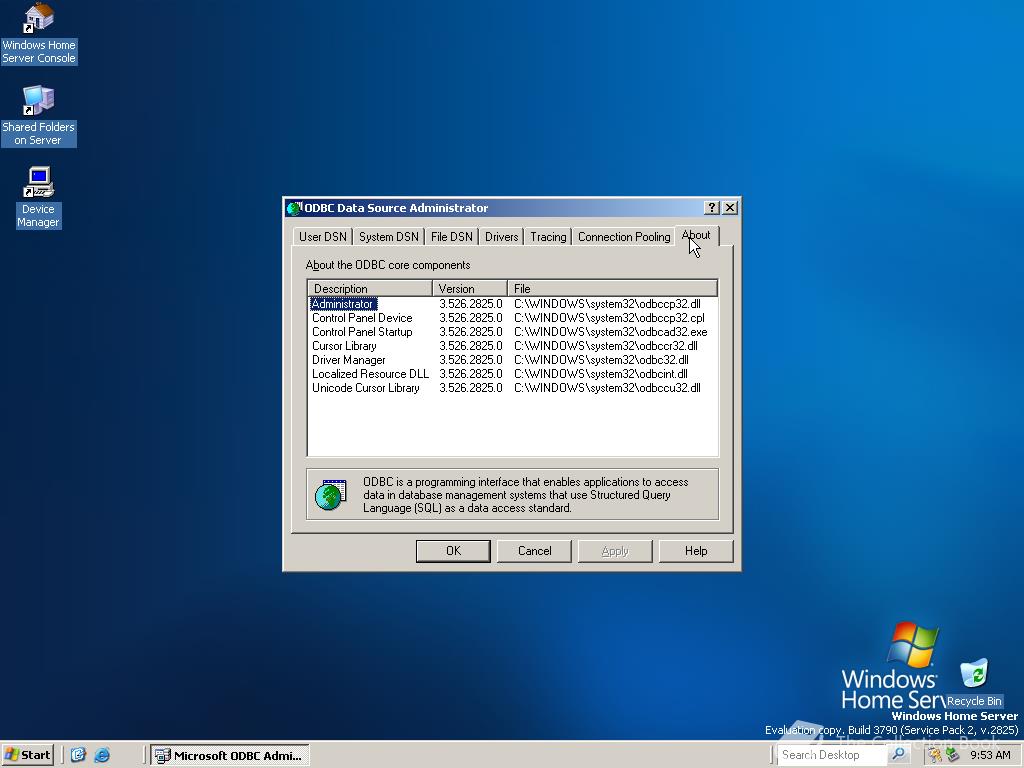
Task: Click the odbcint.dll file path
Action: pyautogui.click(x=600, y=374)
